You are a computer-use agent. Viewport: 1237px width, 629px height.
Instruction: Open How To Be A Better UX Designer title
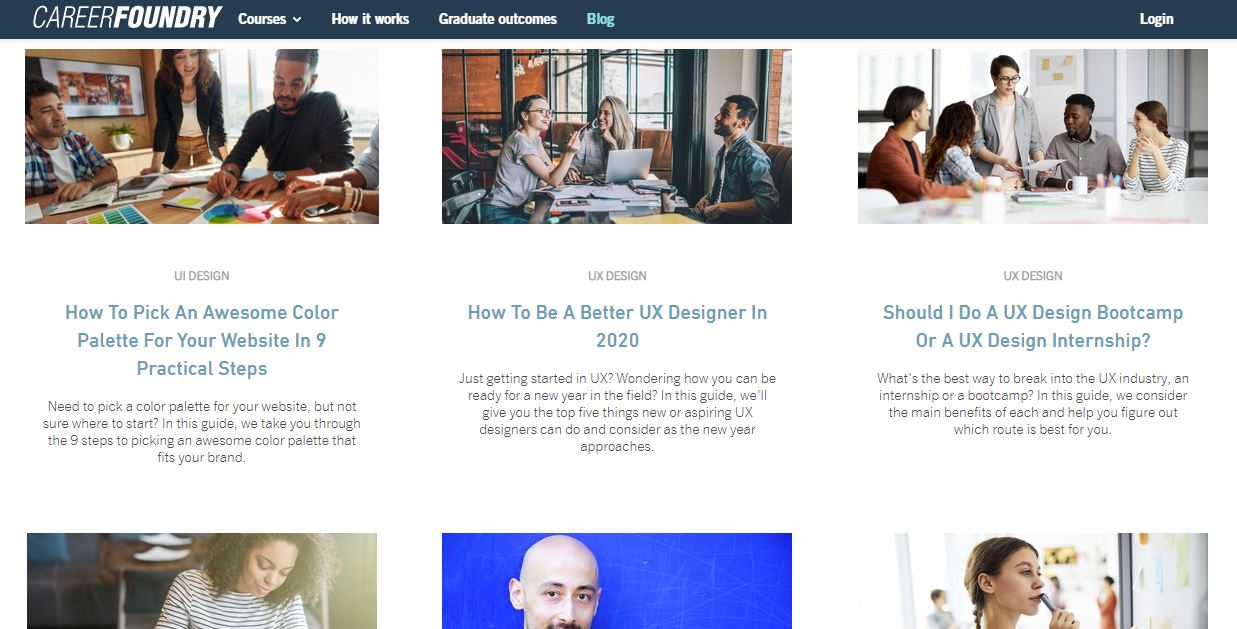pyautogui.click(x=617, y=326)
